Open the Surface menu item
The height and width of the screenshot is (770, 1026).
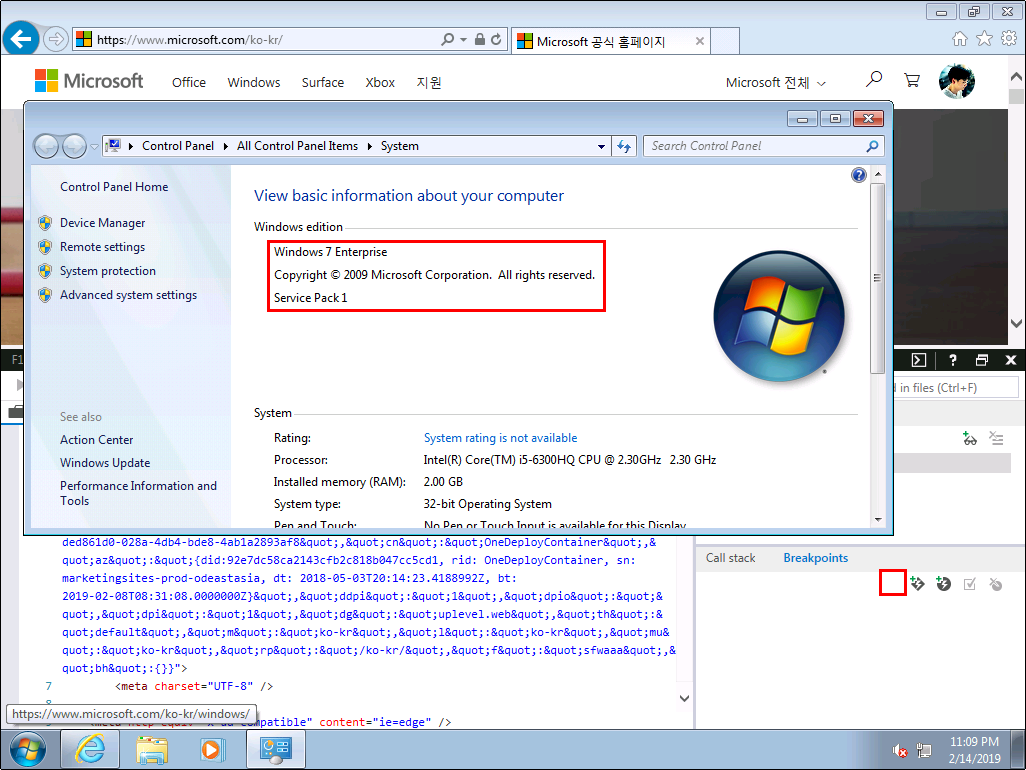(323, 82)
